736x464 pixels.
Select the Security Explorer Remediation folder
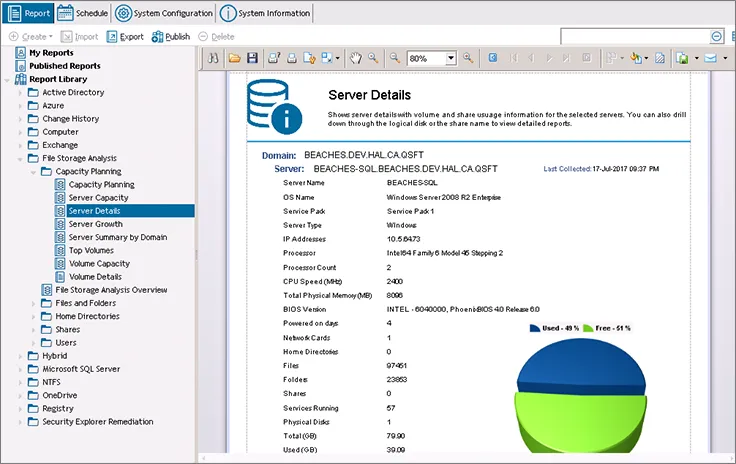[x=98, y=421]
